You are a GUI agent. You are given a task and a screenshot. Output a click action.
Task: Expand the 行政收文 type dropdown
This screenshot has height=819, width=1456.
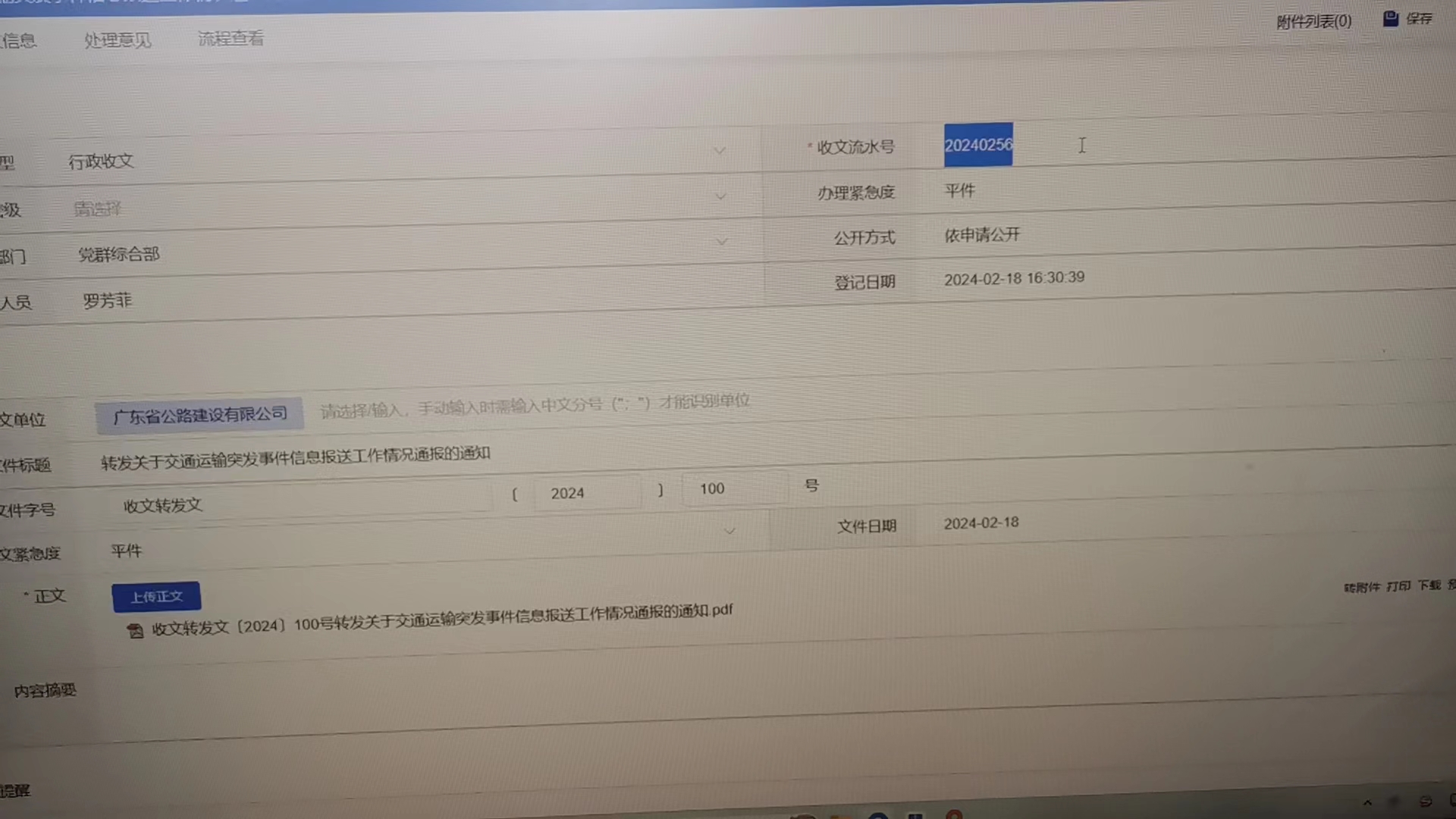coord(720,151)
